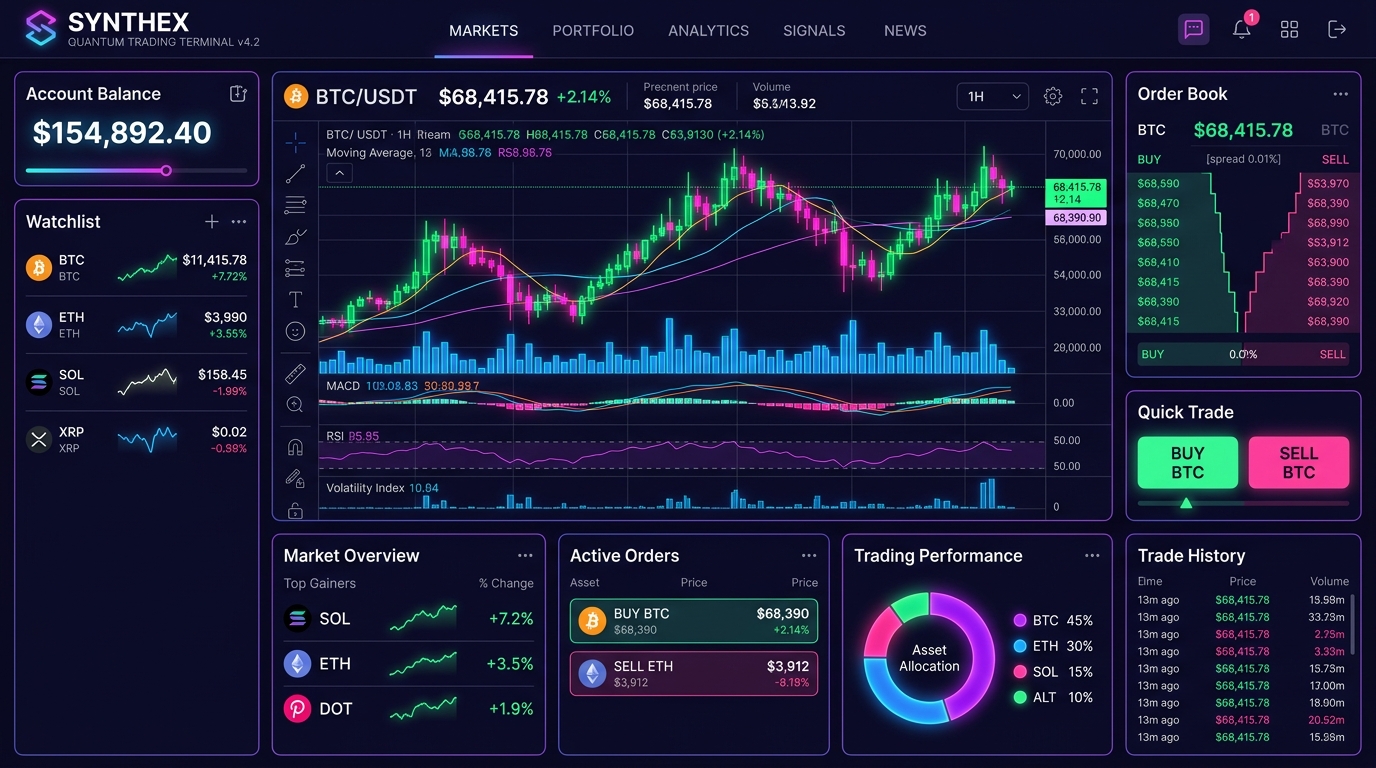1376x768 pixels.
Task: Switch to the Markets tab
Action: [484, 31]
